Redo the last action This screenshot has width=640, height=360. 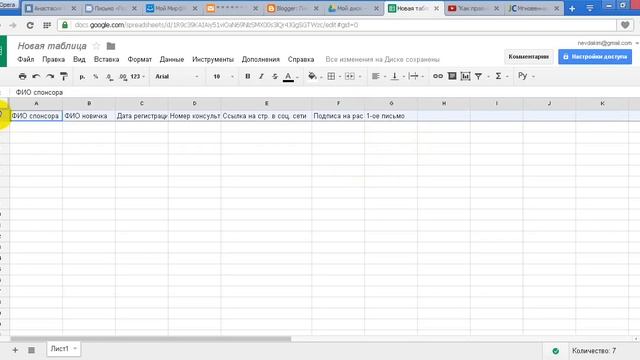point(50,76)
